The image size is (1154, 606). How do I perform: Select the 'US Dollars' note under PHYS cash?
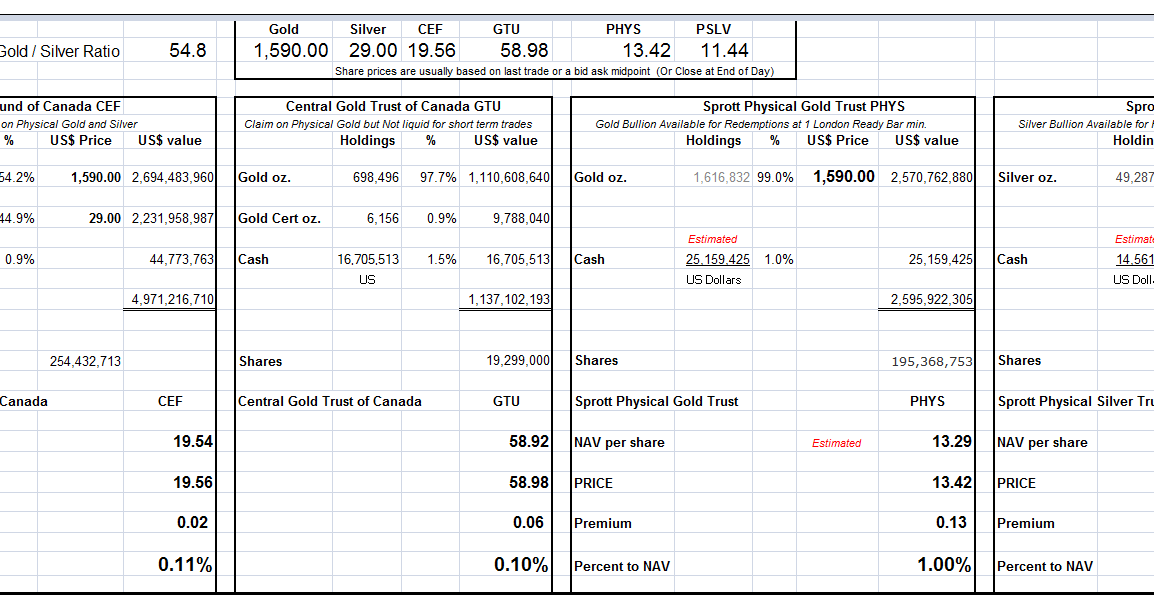(x=714, y=280)
